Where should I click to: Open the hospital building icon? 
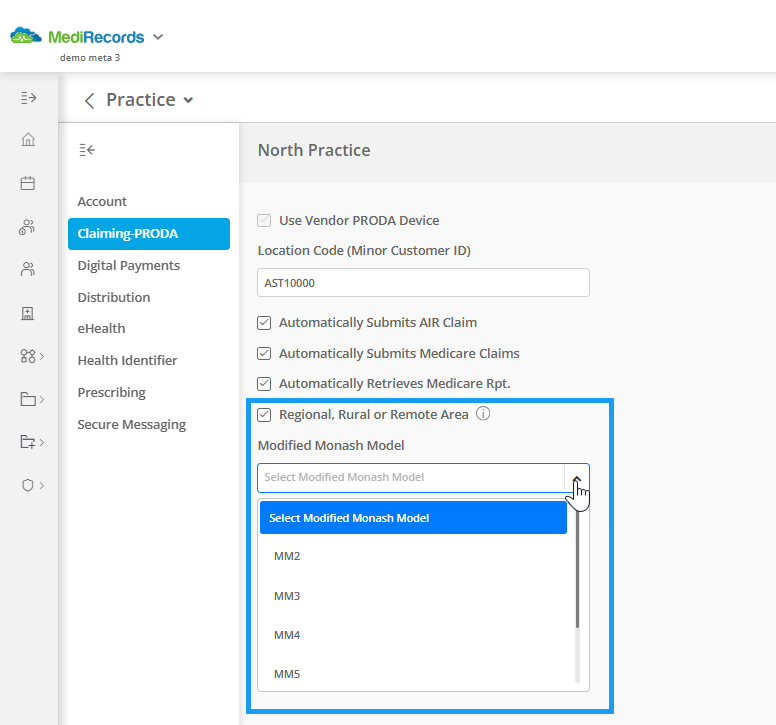28,313
